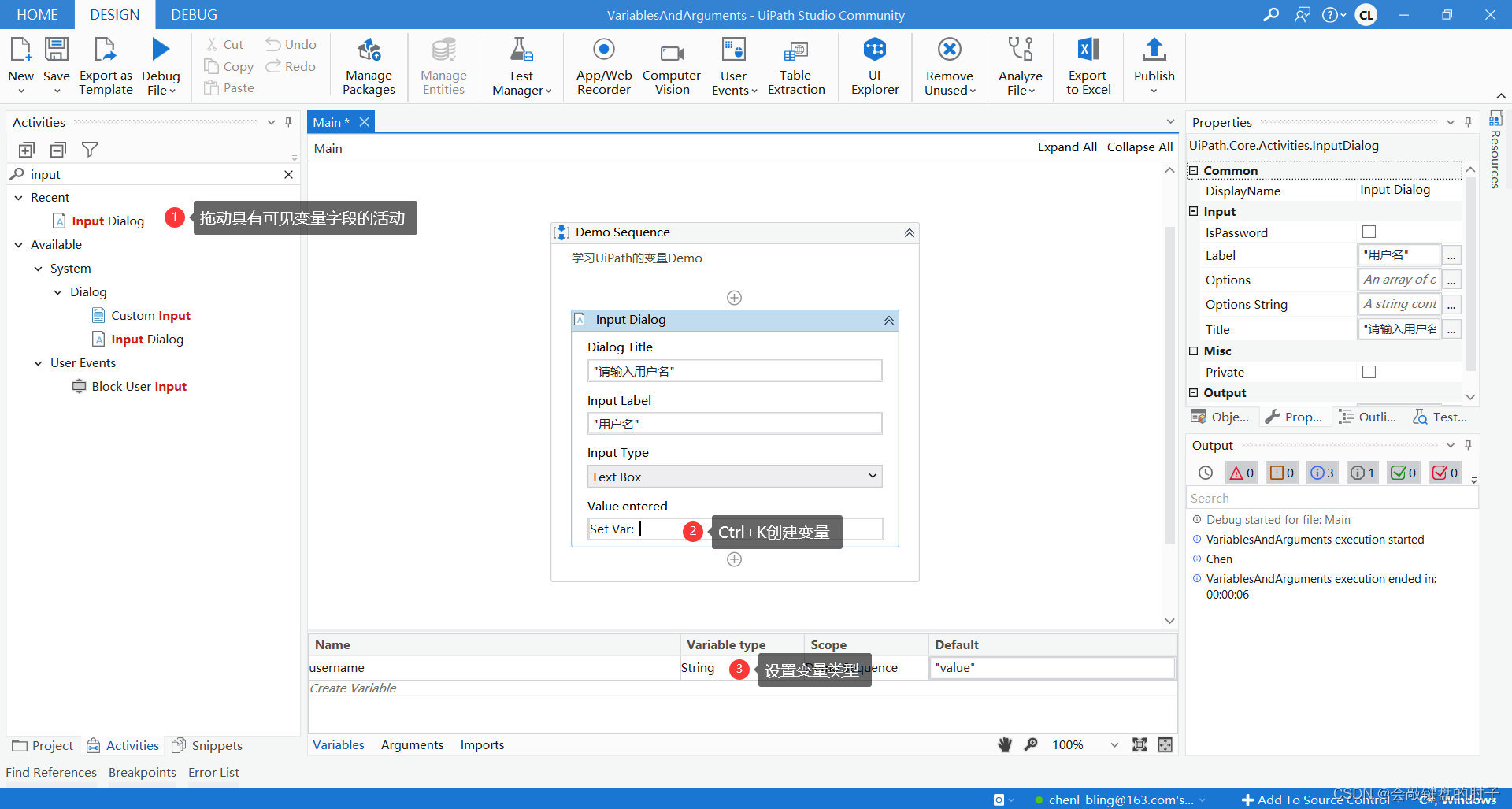Toggle the overview panel icon
The height and width of the screenshot is (809, 1512).
(x=1165, y=745)
